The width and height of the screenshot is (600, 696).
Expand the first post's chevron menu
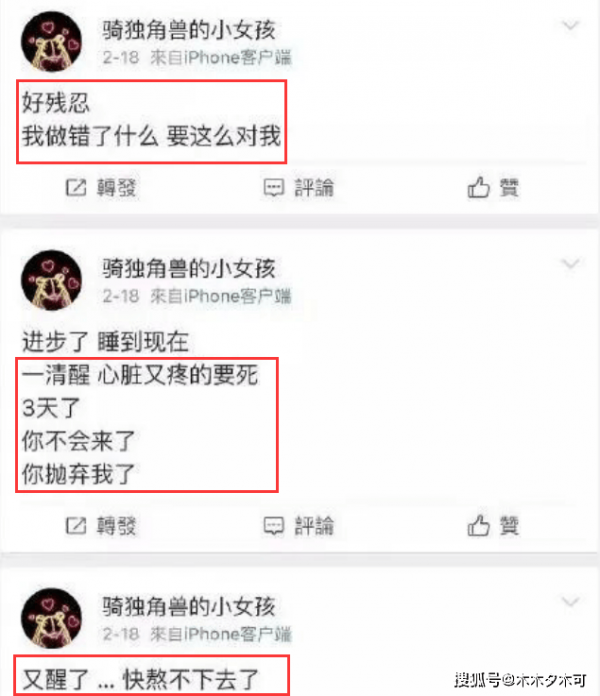[570, 26]
